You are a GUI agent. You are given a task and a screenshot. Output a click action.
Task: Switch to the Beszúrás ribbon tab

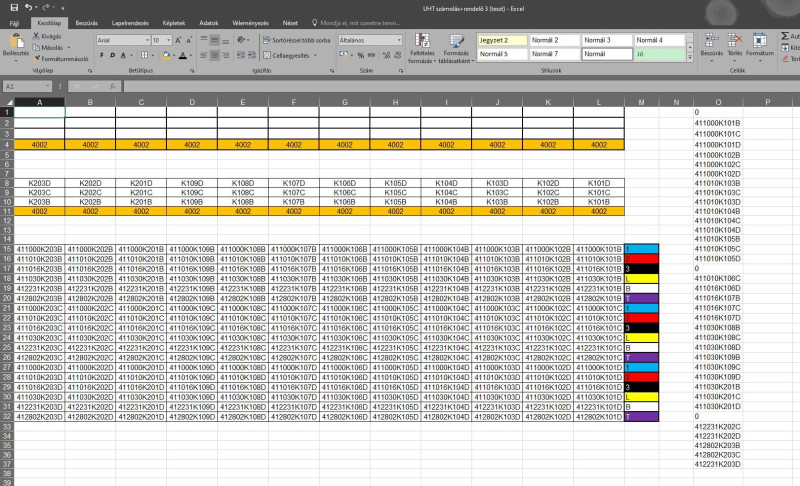(x=86, y=23)
